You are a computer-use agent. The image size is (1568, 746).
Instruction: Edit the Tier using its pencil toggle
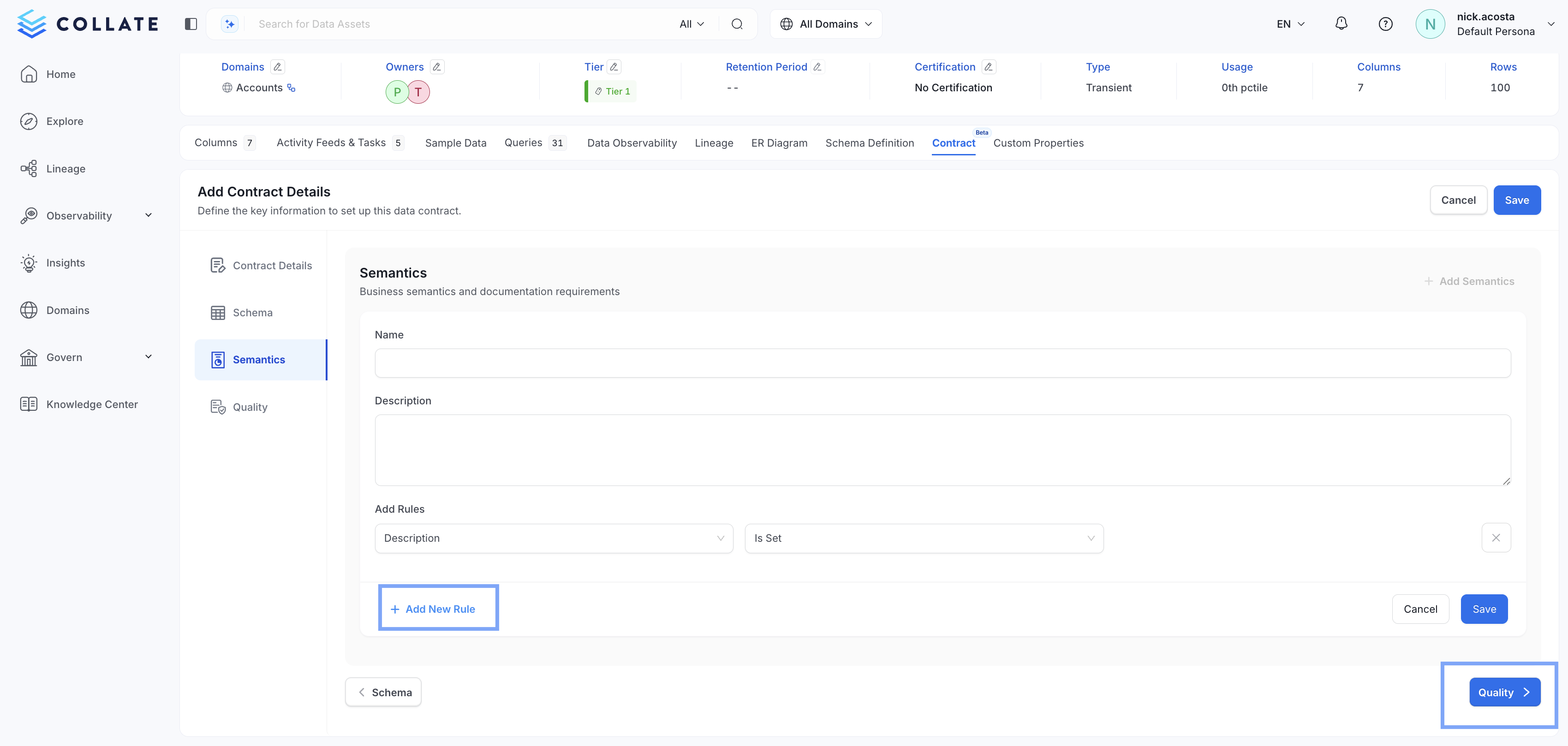point(615,67)
